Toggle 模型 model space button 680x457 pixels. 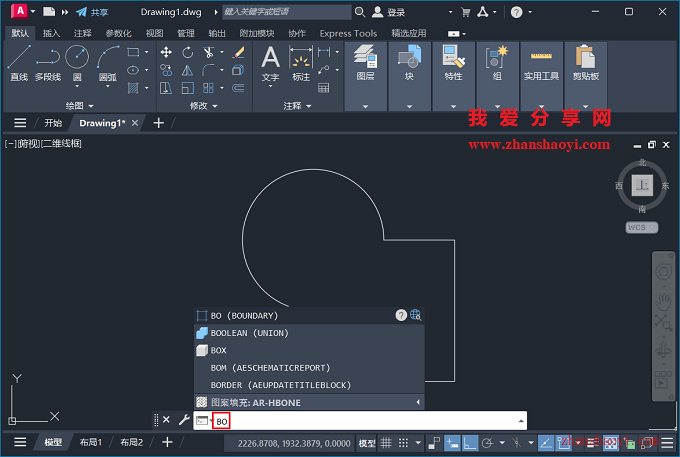click(x=367, y=443)
